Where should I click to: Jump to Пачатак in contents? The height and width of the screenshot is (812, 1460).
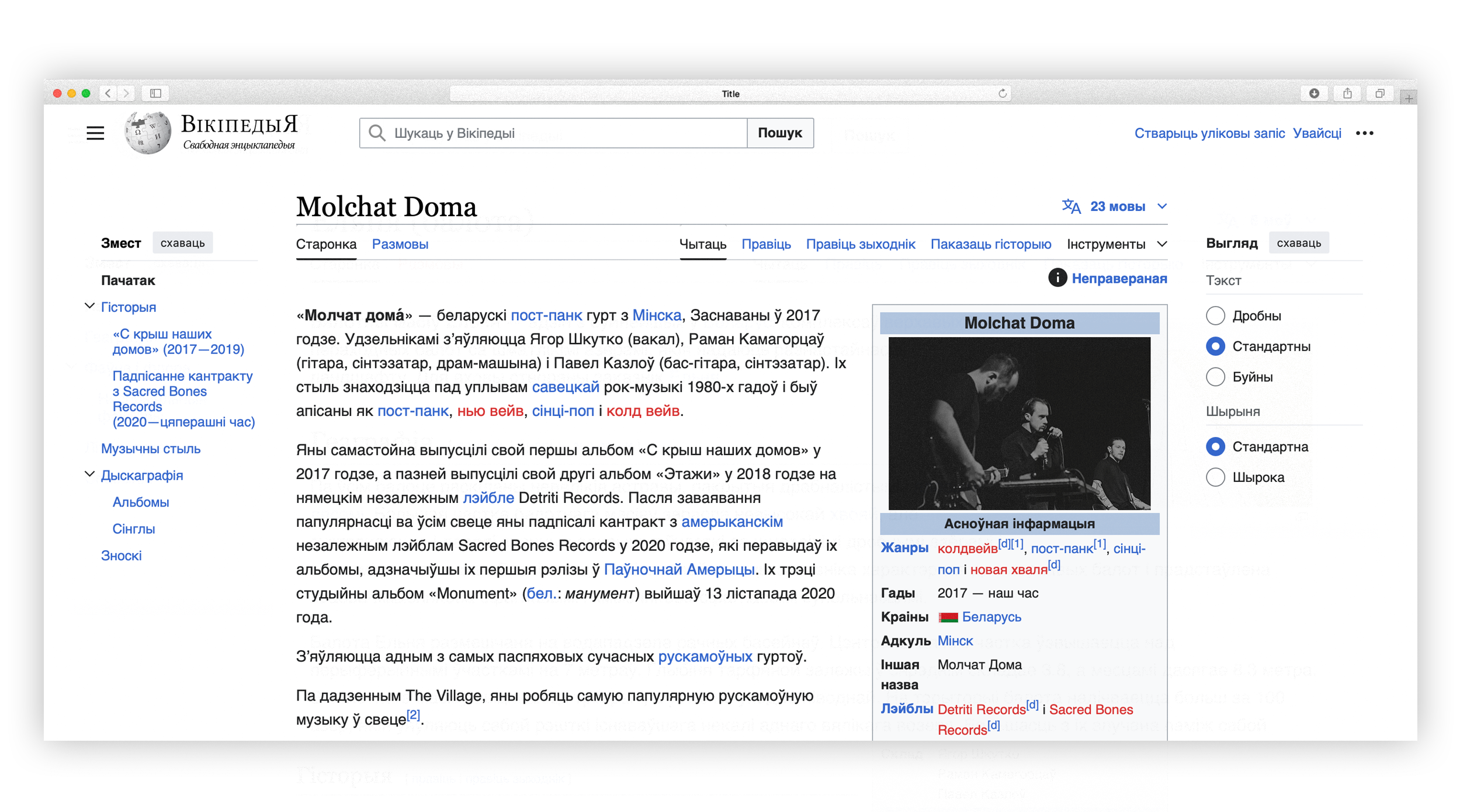(x=128, y=280)
